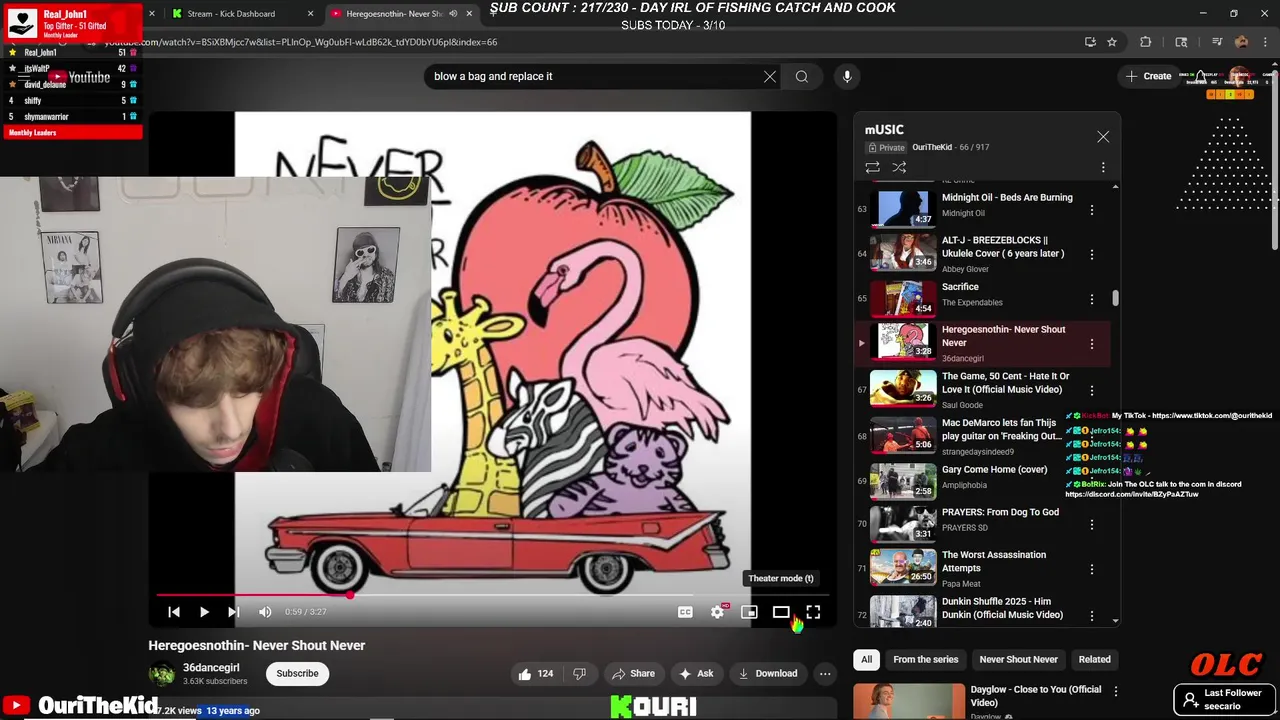Mute the Heregoesnothin browser tab audio icon
This screenshot has height=720, width=1280.
[x=453, y=14]
